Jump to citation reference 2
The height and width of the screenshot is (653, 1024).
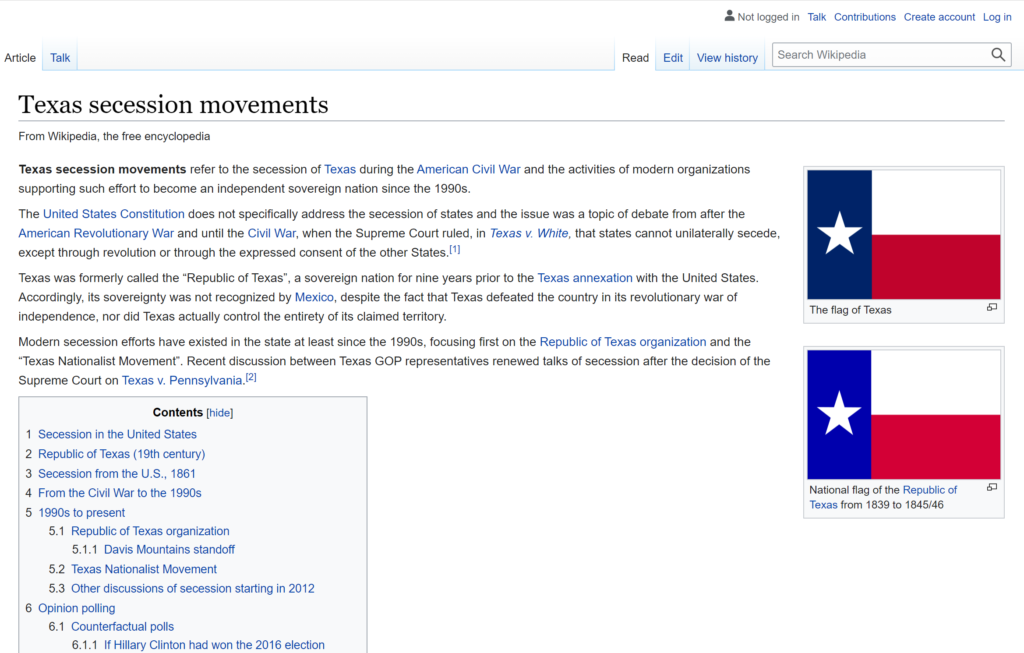pos(251,377)
